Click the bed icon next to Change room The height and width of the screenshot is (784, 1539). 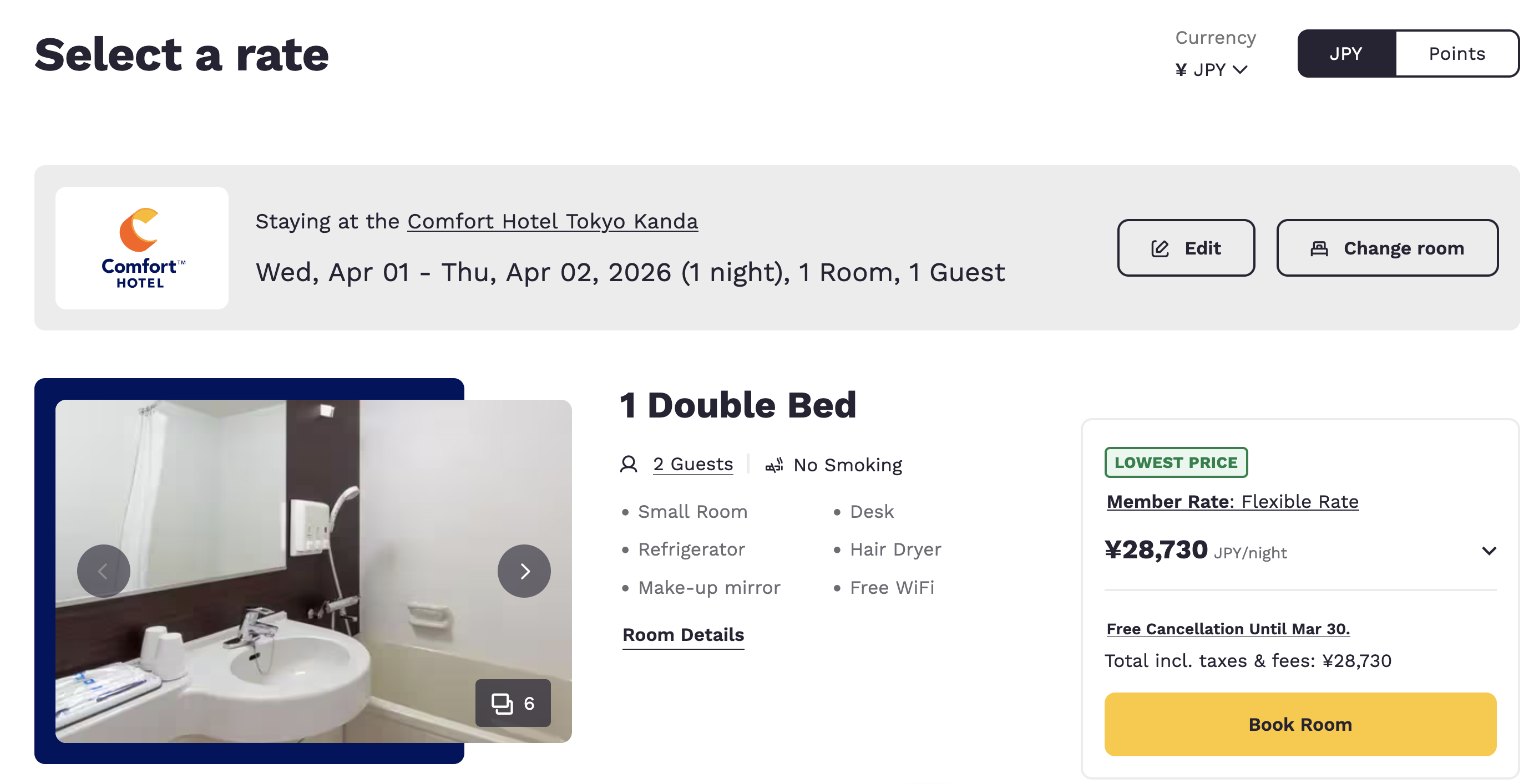coord(1318,247)
